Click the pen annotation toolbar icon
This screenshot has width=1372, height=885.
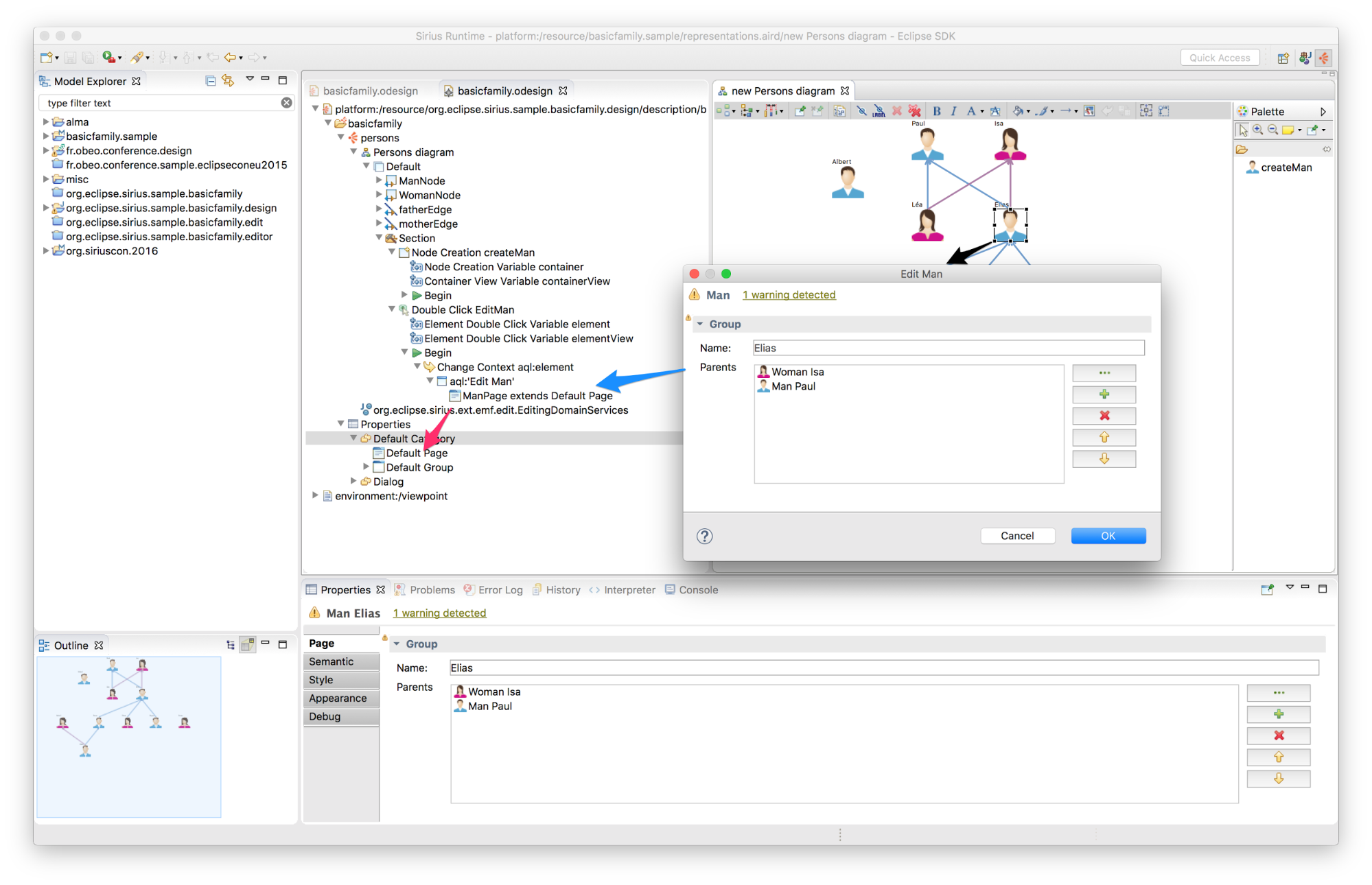click(x=137, y=58)
